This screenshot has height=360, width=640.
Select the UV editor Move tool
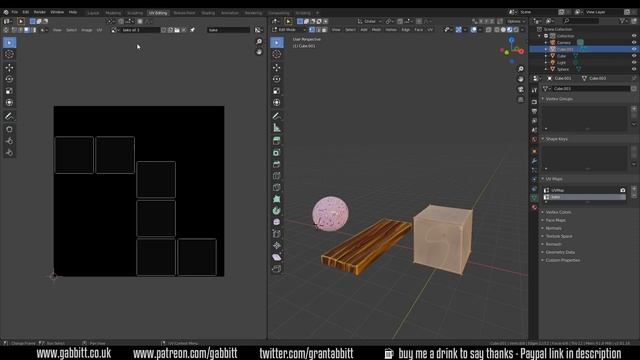coord(9,68)
